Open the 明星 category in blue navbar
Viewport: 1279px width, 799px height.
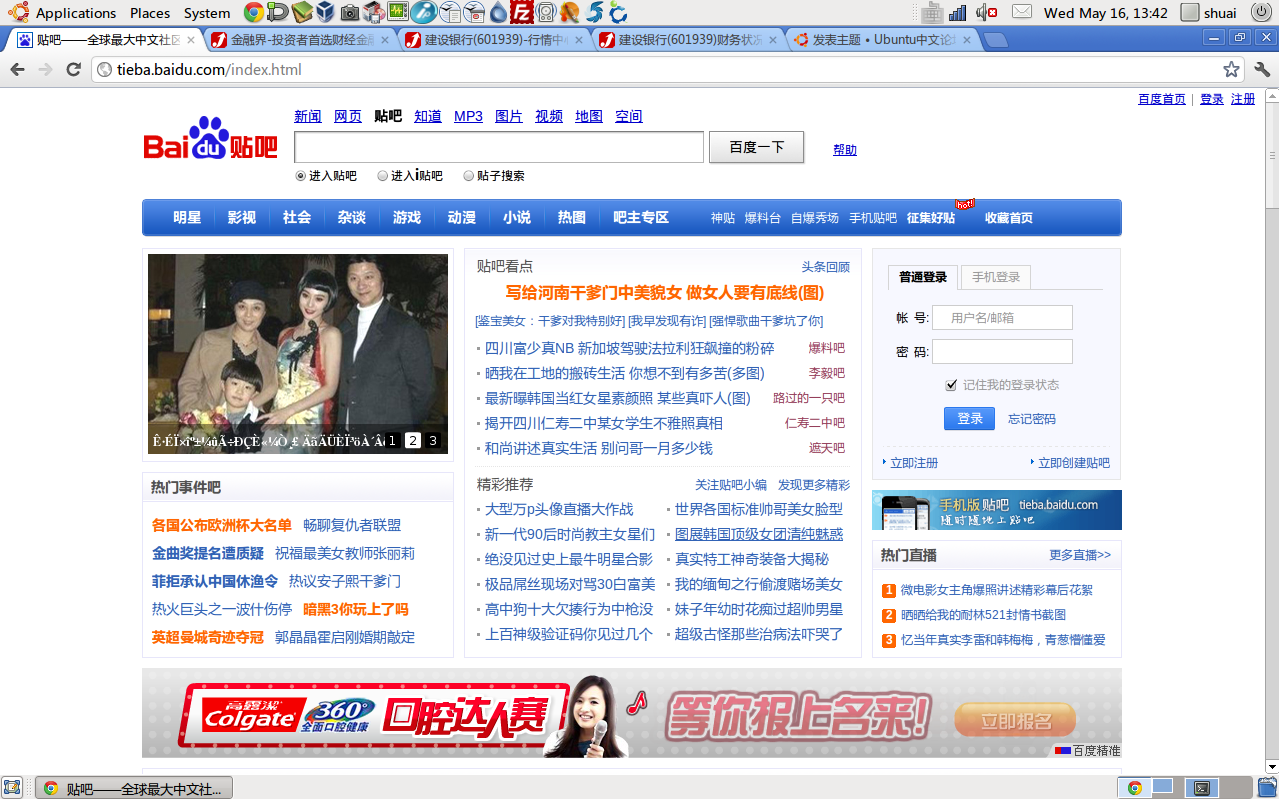point(187,218)
